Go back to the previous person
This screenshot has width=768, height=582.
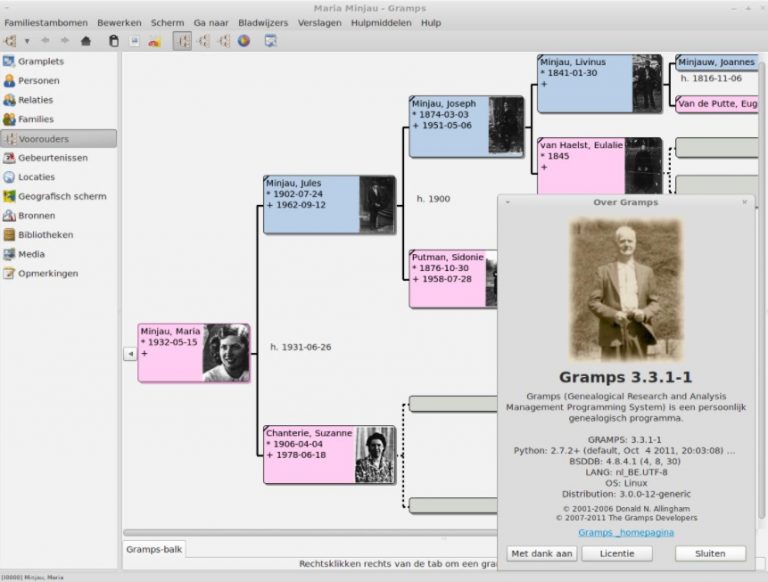[x=46, y=41]
